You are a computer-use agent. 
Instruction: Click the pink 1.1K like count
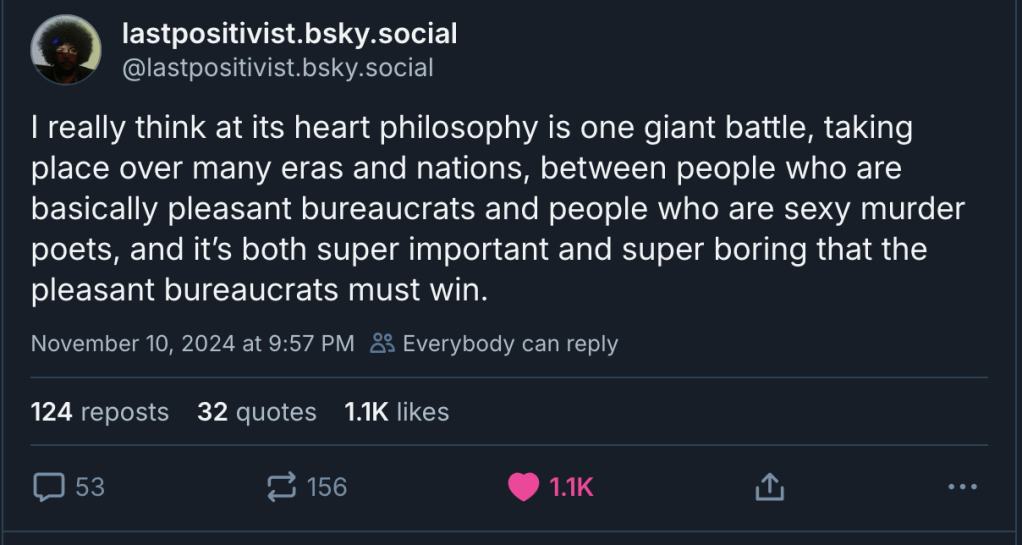572,487
